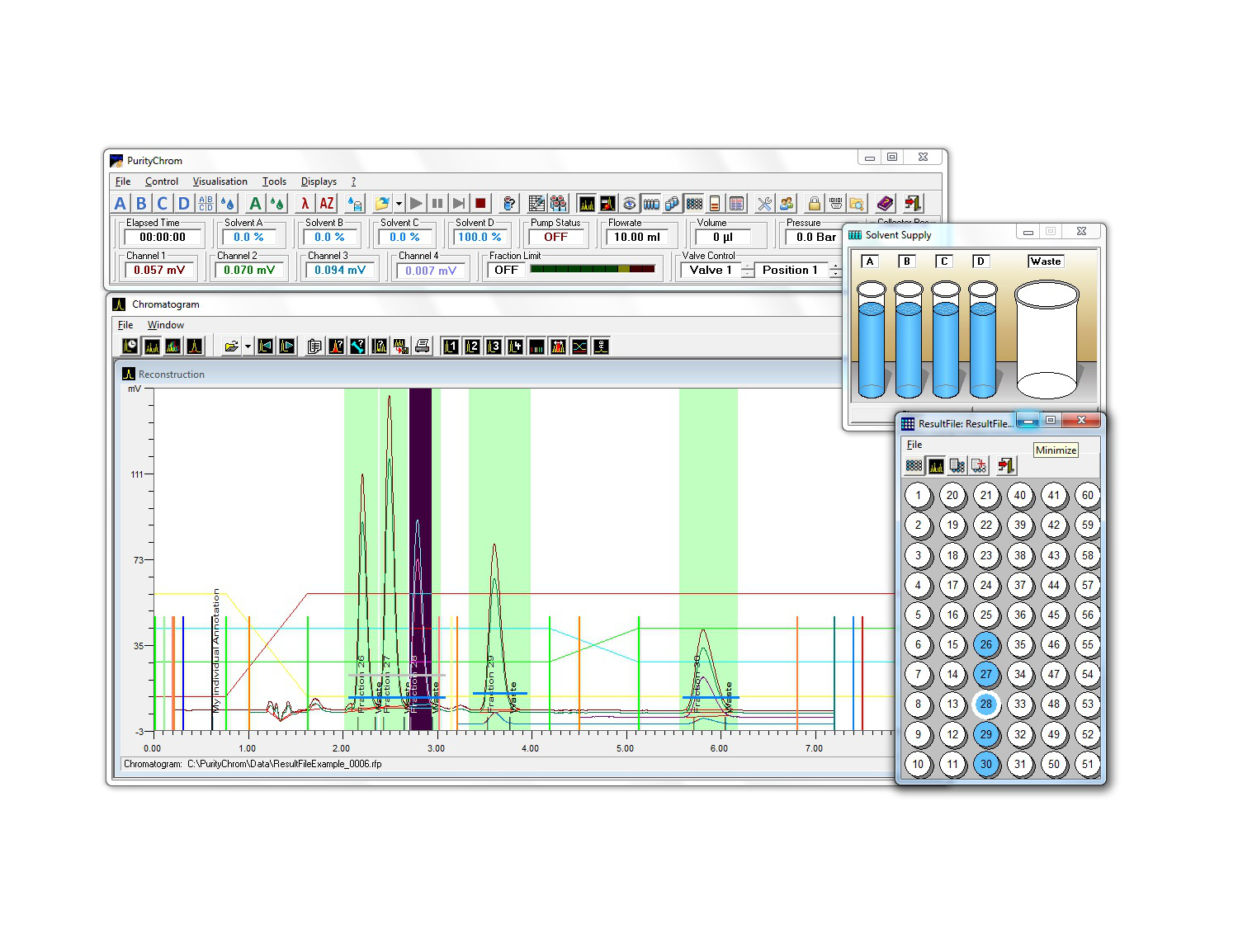
Task: Click the chromatogram icon in ResultFile toolbar
Action: [936, 466]
